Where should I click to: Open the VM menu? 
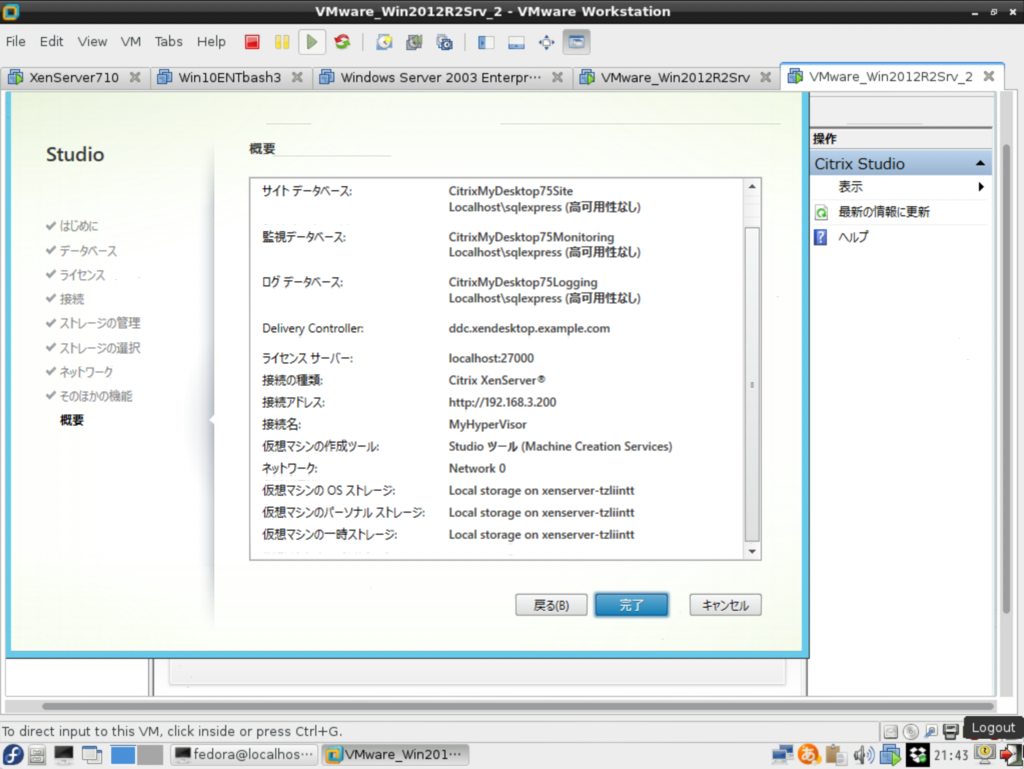[x=131, y=42]
